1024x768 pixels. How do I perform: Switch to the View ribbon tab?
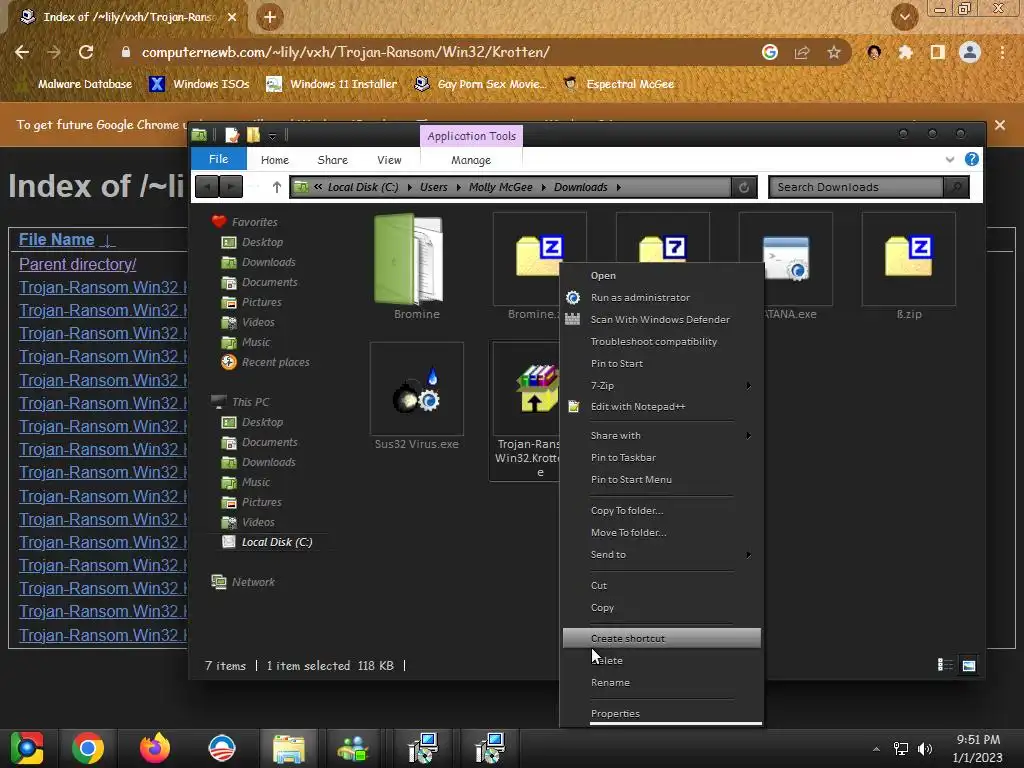point(389,160)
